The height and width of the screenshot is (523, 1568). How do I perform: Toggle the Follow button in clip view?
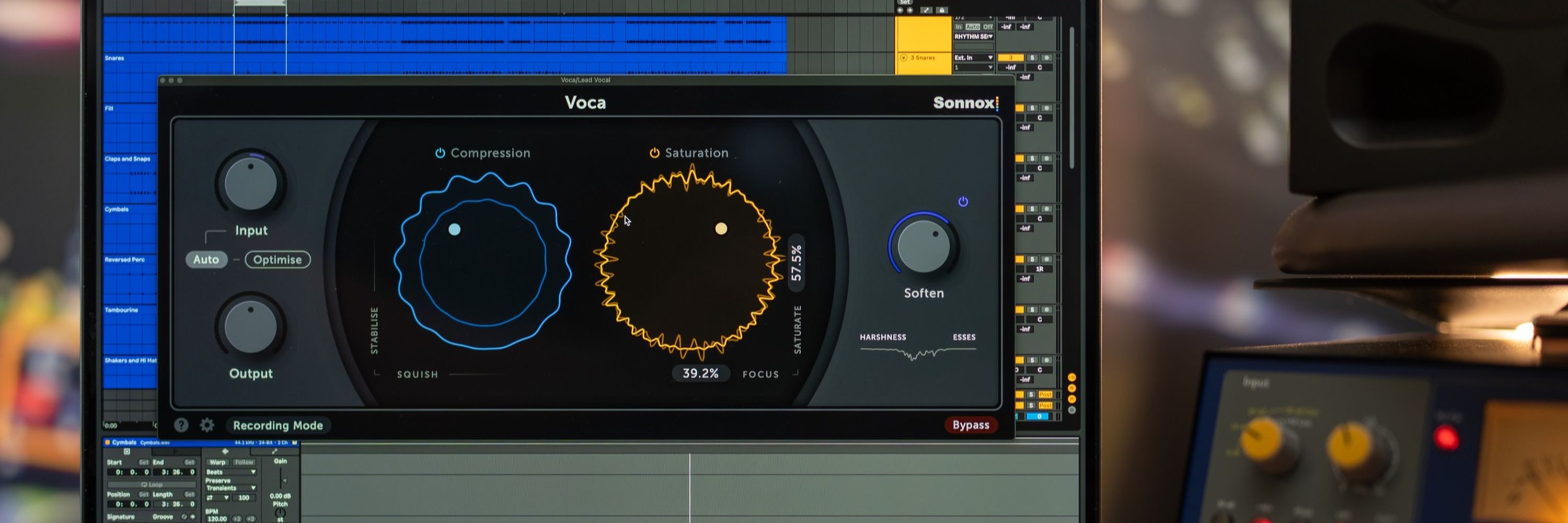[x=244, y=463]
